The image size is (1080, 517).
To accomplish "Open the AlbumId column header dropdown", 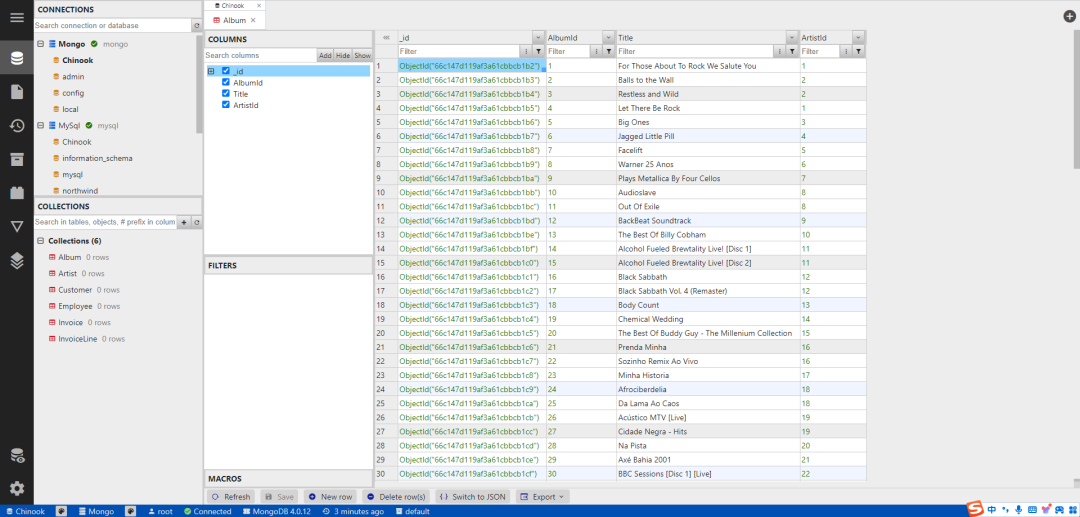I will pyautogui.click(x=607, y=37).
